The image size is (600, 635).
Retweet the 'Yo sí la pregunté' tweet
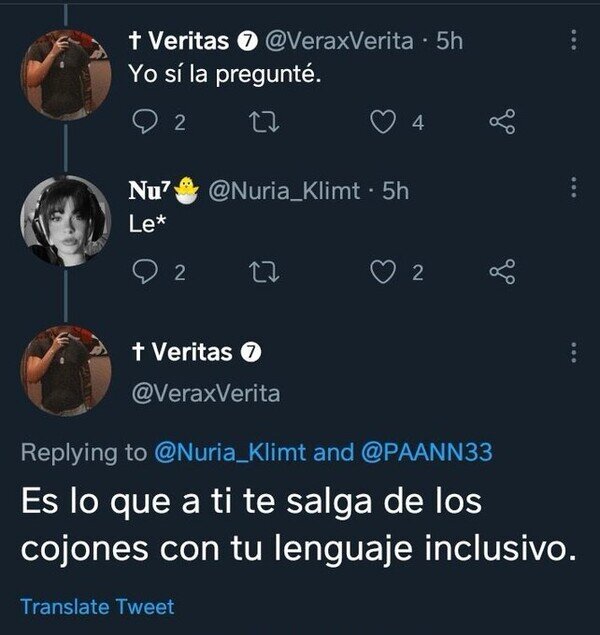[x=259, y=123]
